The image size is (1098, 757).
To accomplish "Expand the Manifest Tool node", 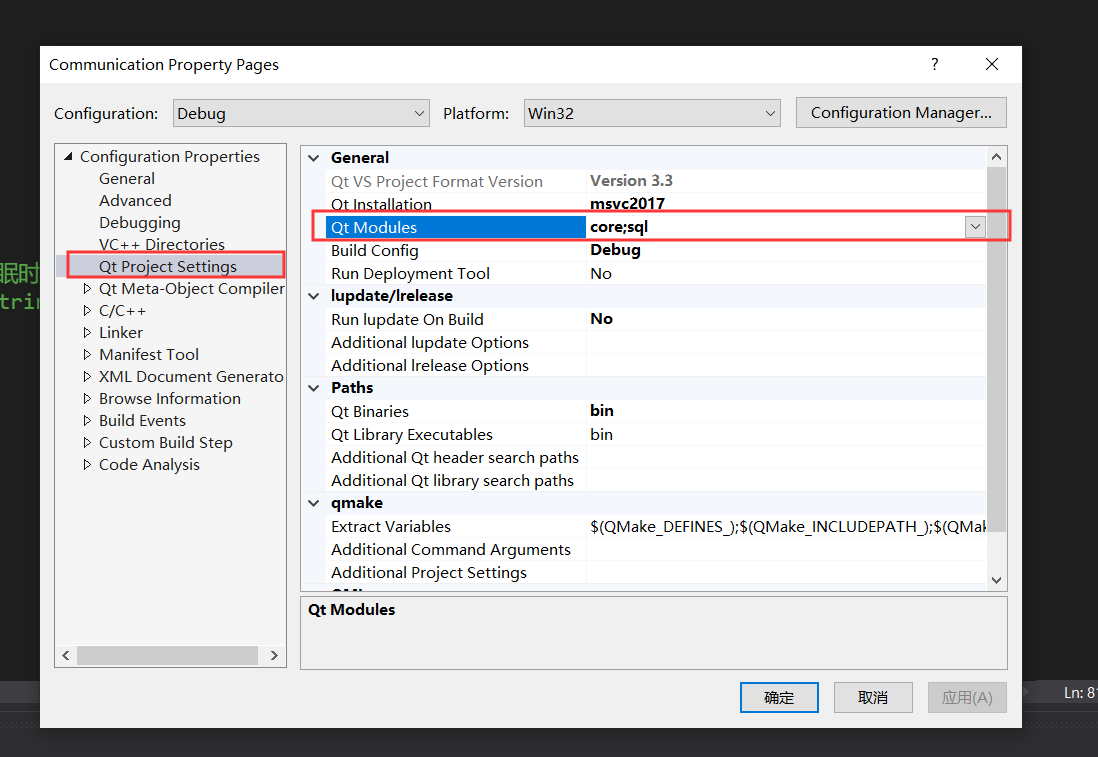I will point(87,354).
